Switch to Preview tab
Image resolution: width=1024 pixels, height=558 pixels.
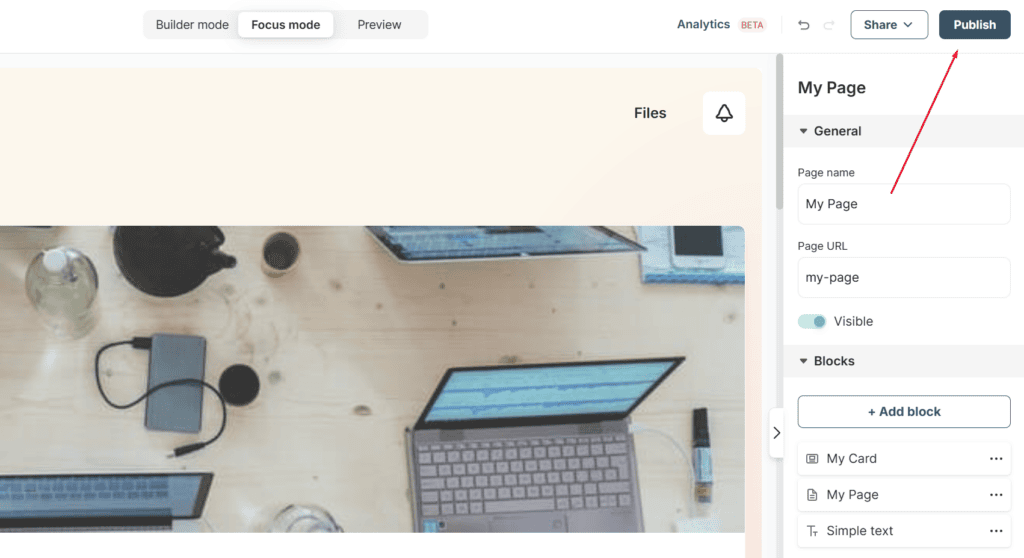[x=379, y=25]
